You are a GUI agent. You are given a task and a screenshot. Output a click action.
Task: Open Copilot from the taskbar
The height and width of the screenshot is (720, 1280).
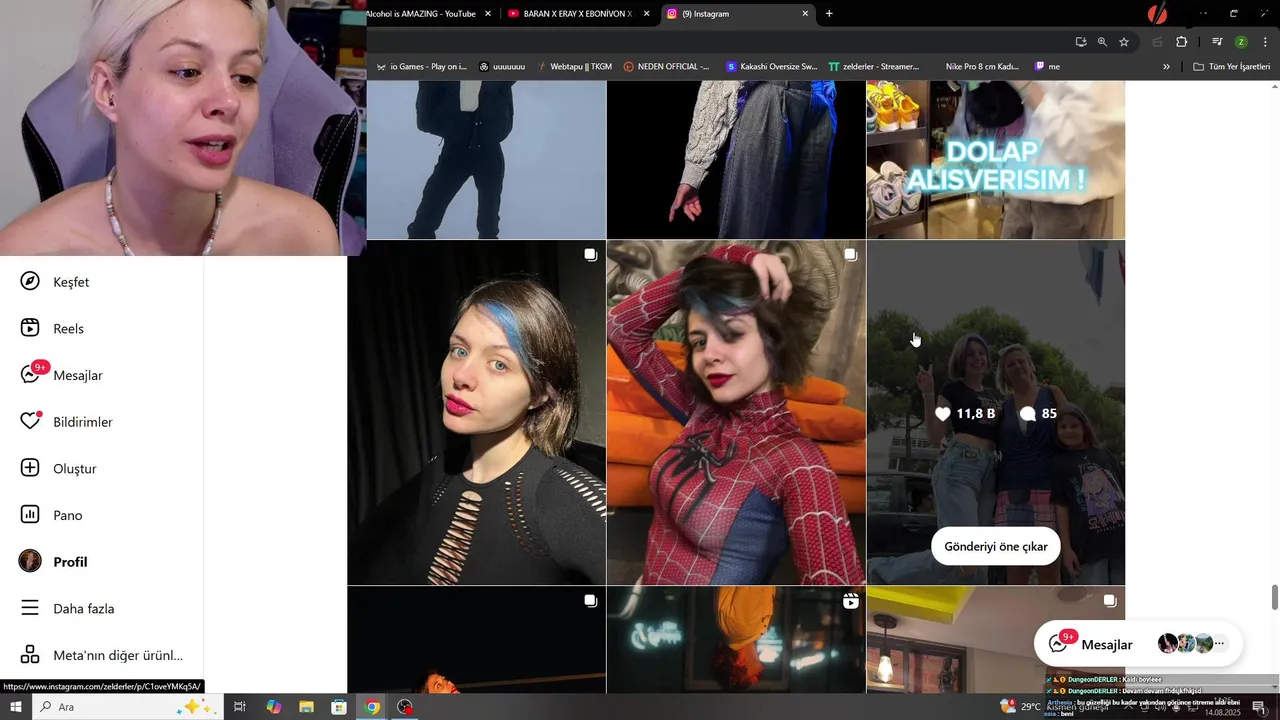point(274,707)
